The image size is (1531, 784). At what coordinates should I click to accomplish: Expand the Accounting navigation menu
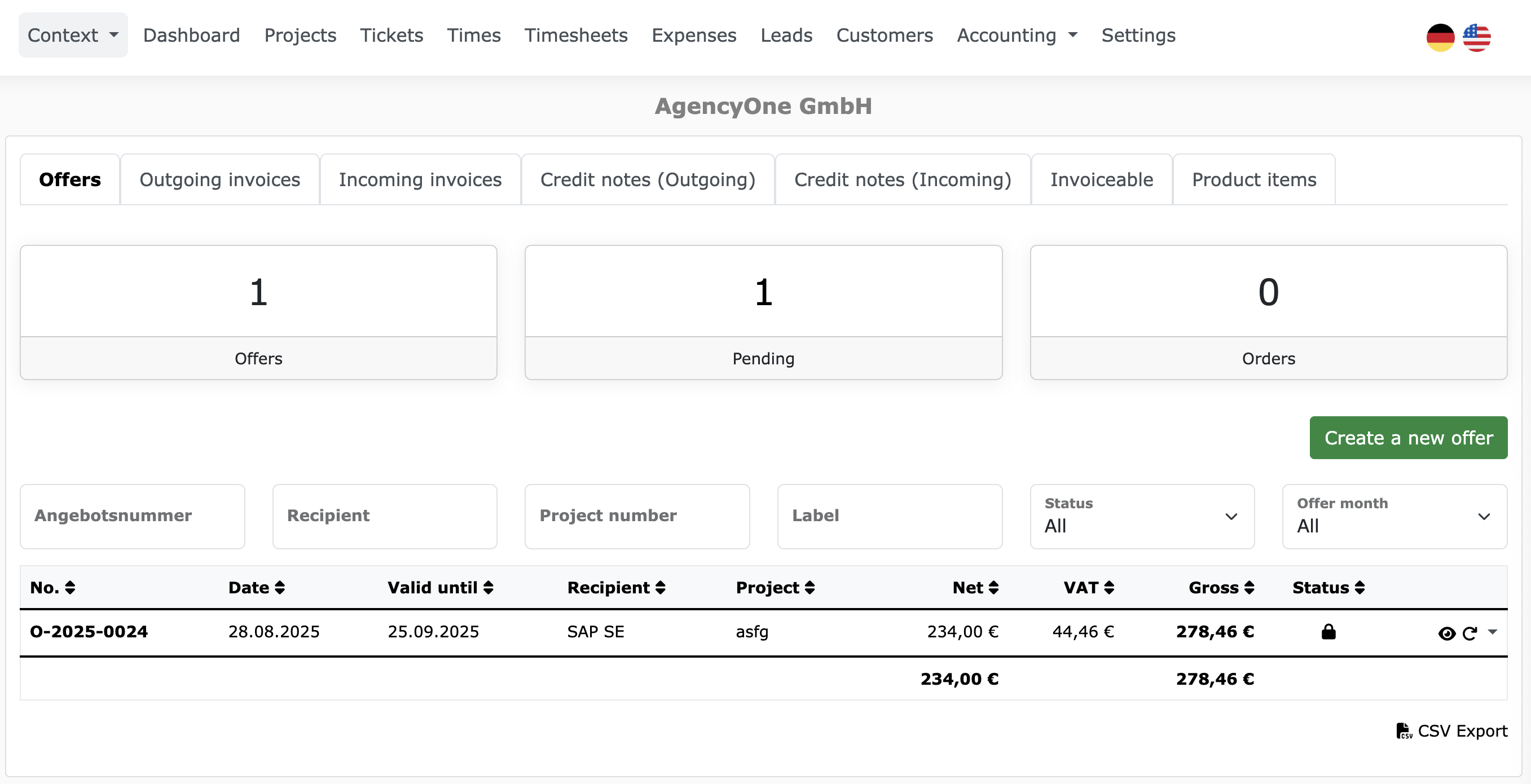[x=1017, y=35]
